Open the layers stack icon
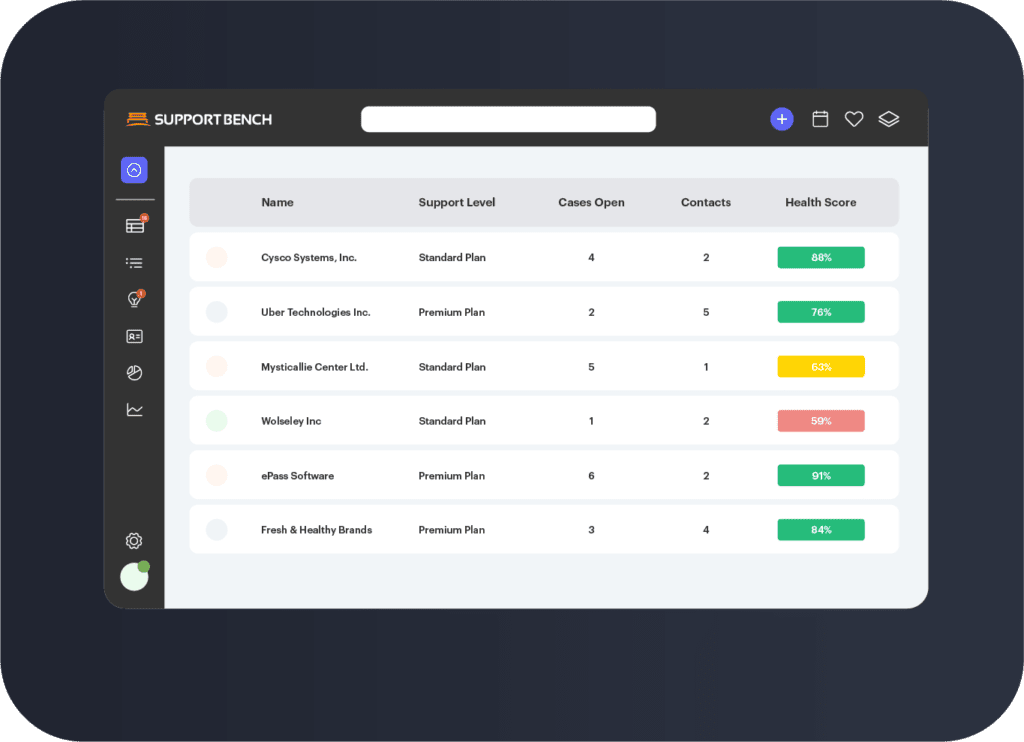Screen dimensions: 1024x742 tap(889, 119)
